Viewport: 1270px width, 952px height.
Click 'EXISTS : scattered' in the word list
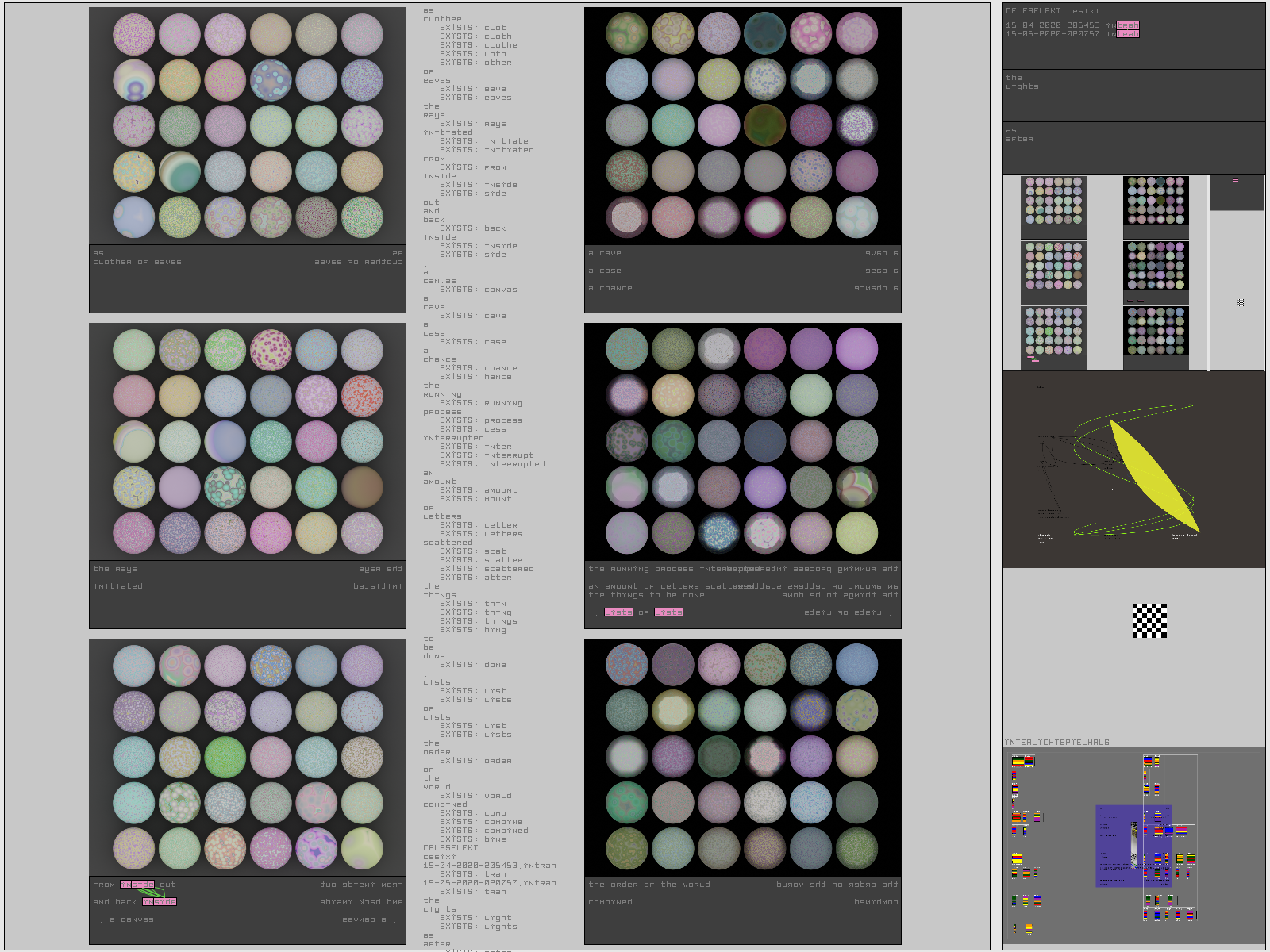click(x=487, y=569)
